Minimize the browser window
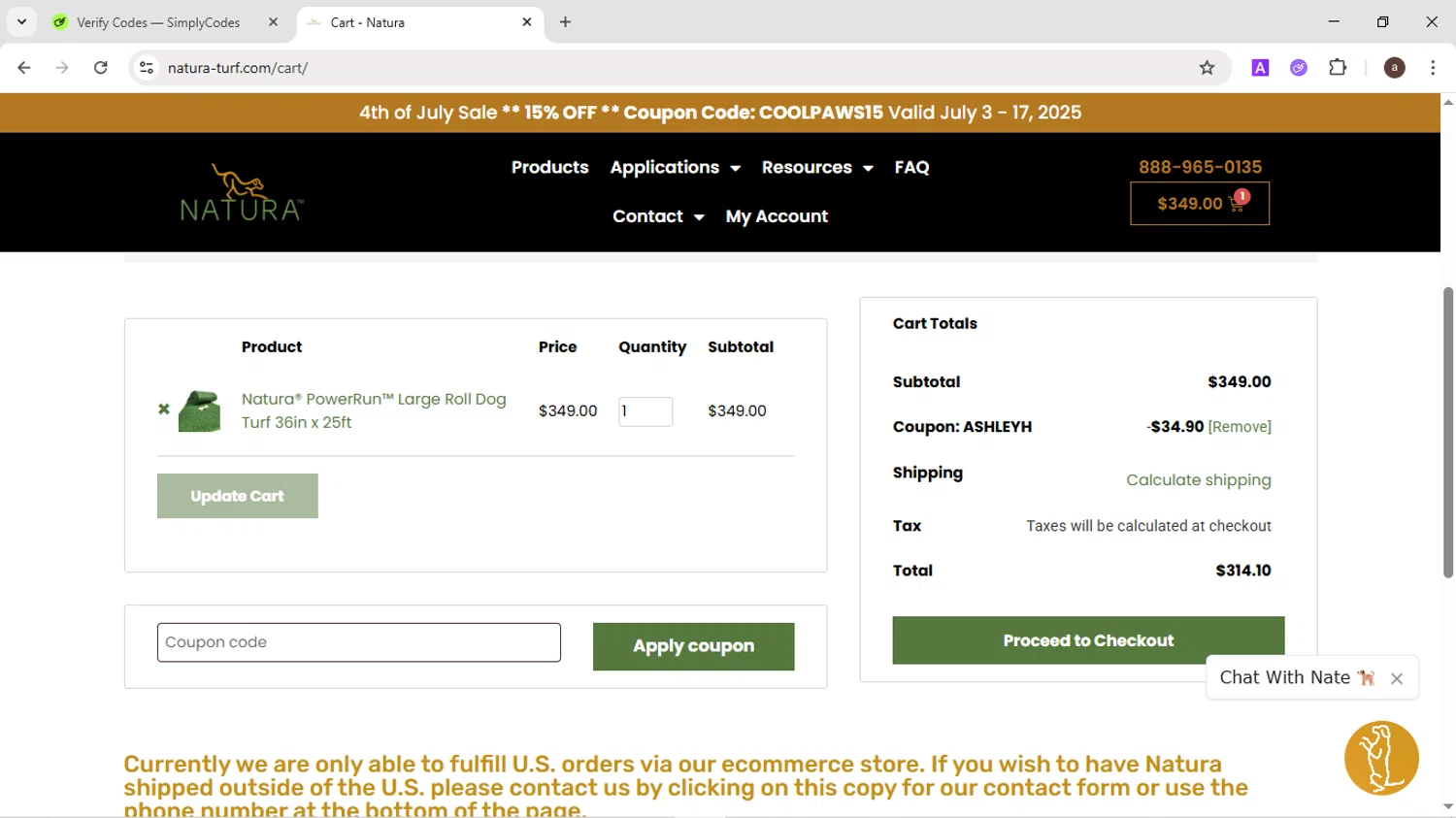Screen dimensions: 1456x818 tap(1334, 21)
